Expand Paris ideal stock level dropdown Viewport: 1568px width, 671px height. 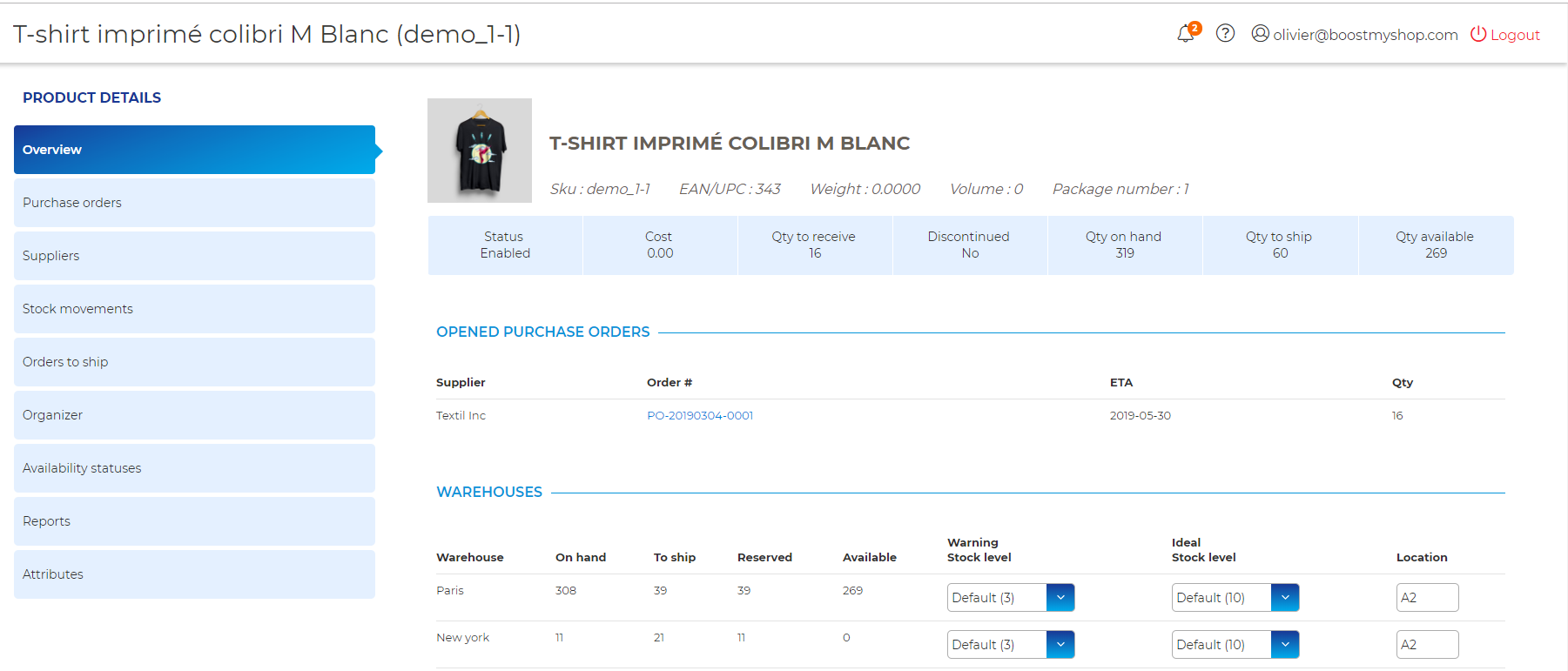coord(1285,598)
